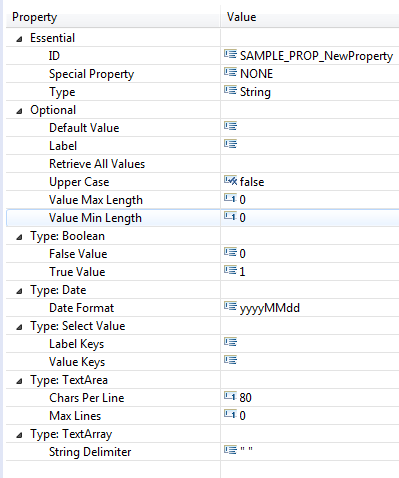Image resolution: width=399 pixels, height=478 pixels.
Task: Click the text icon in Label Keys row
Action: 230,342
